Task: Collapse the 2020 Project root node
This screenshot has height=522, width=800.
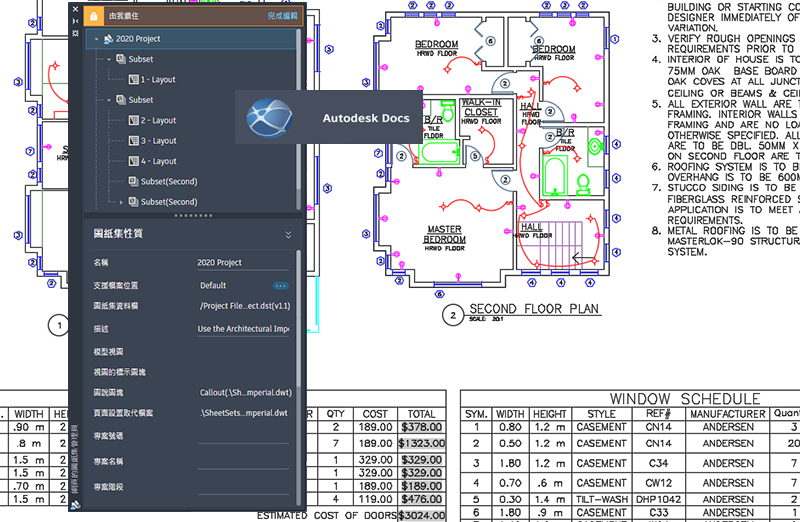Action: [x=96, y=39]
